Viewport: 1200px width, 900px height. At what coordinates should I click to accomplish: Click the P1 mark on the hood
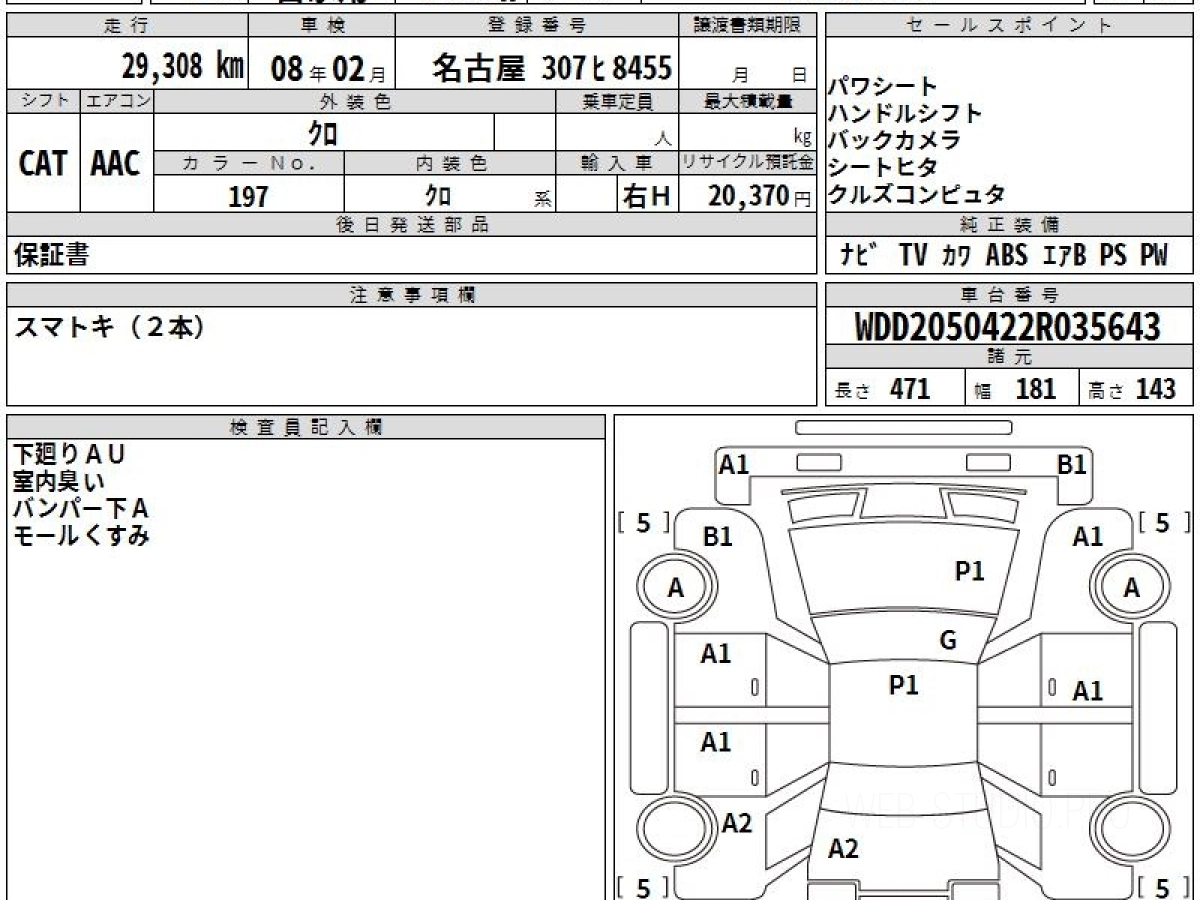pos(969,571)
